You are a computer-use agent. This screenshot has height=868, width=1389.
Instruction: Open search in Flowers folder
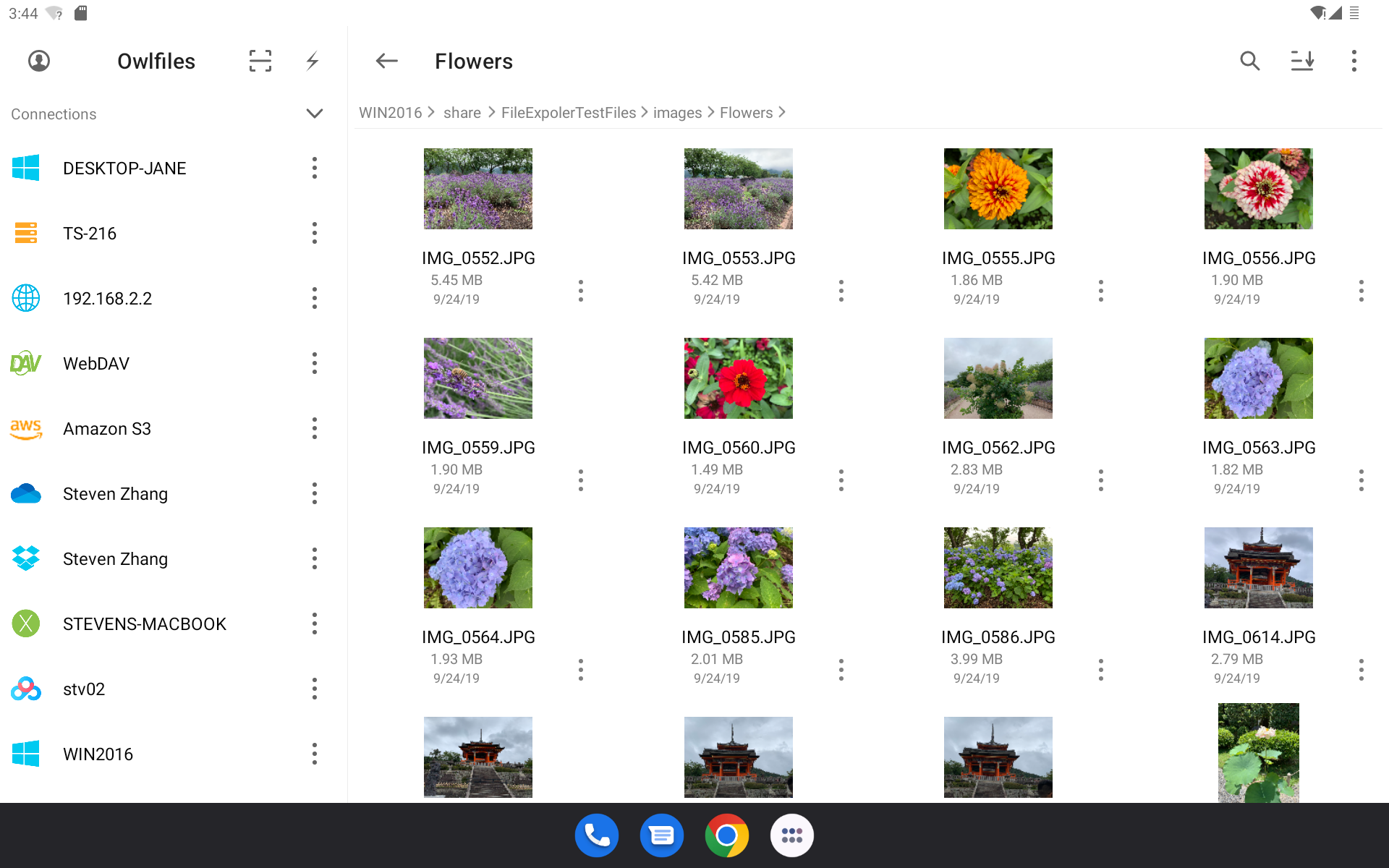click(1250, 61)
